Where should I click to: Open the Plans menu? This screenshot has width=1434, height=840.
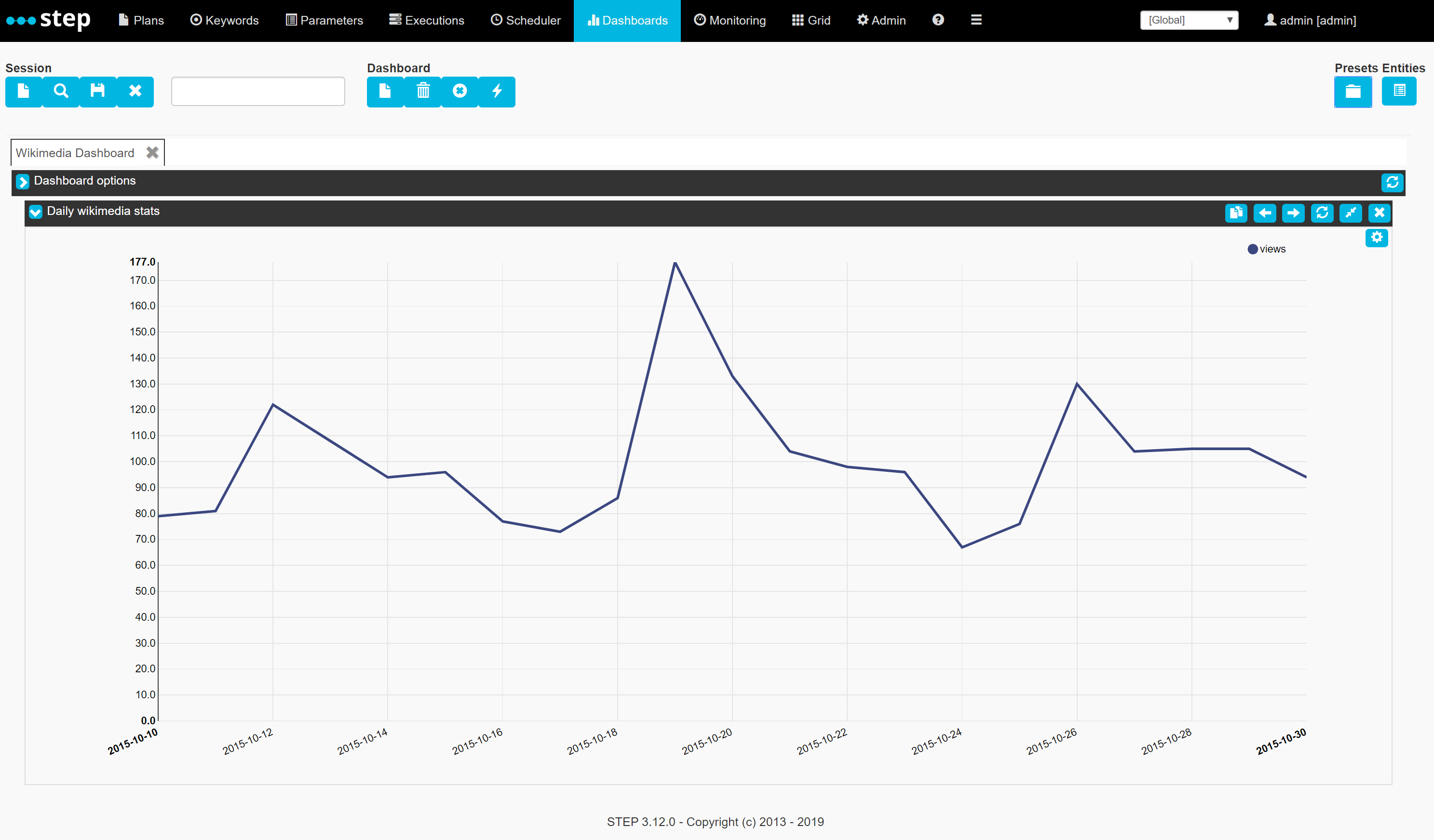coord(141,20)
